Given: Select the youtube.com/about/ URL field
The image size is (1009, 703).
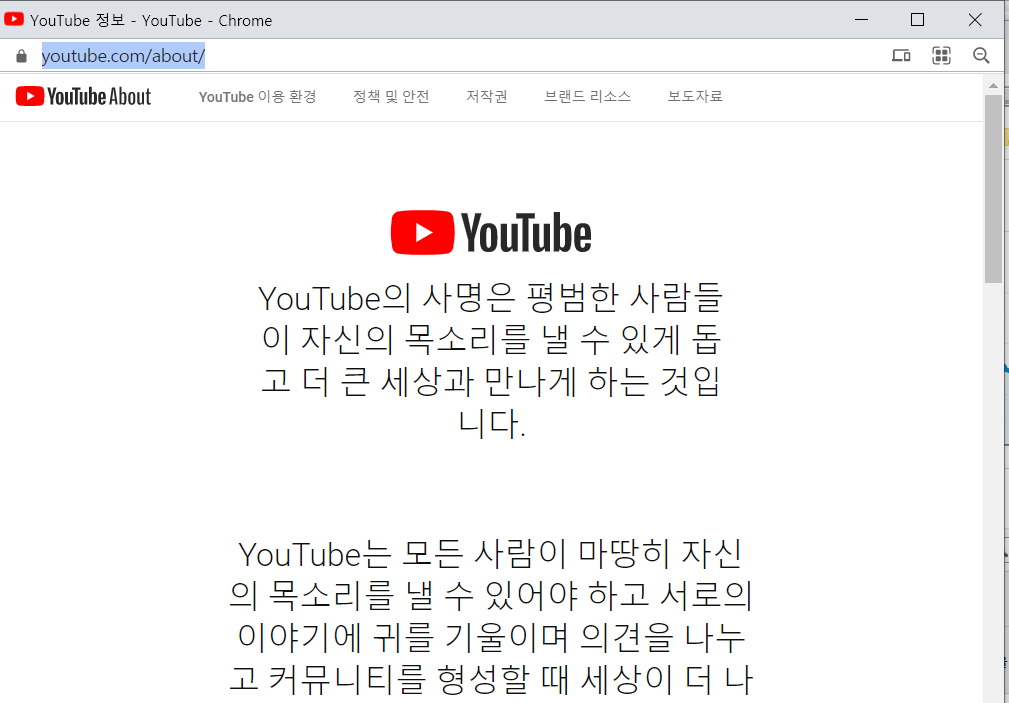Looking at the screenshot, I should 123,56.
